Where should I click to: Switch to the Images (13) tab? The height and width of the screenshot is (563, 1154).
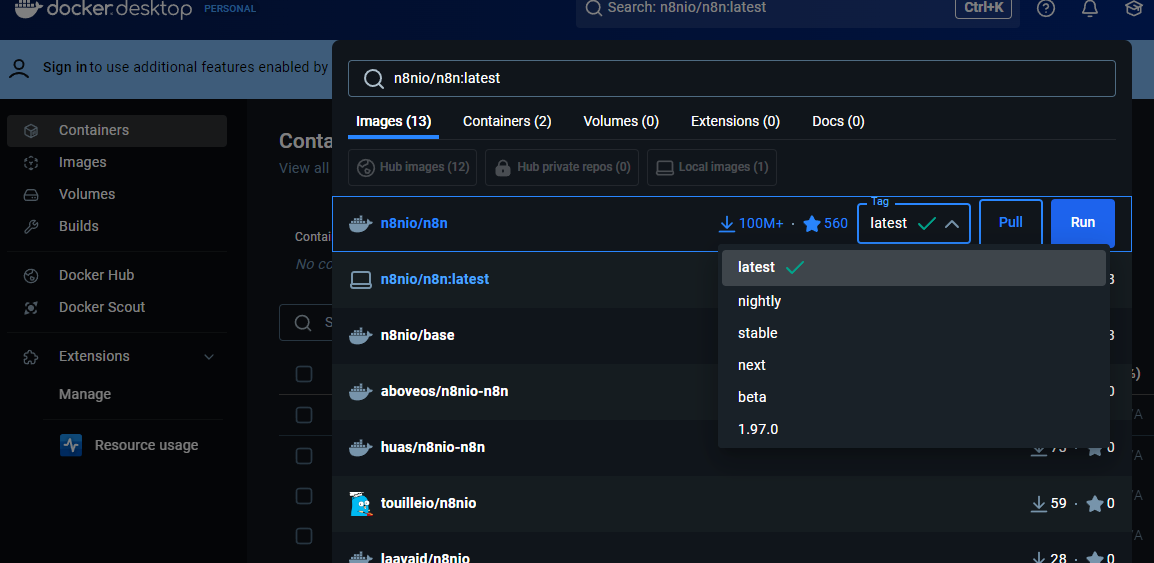point(394,121)
